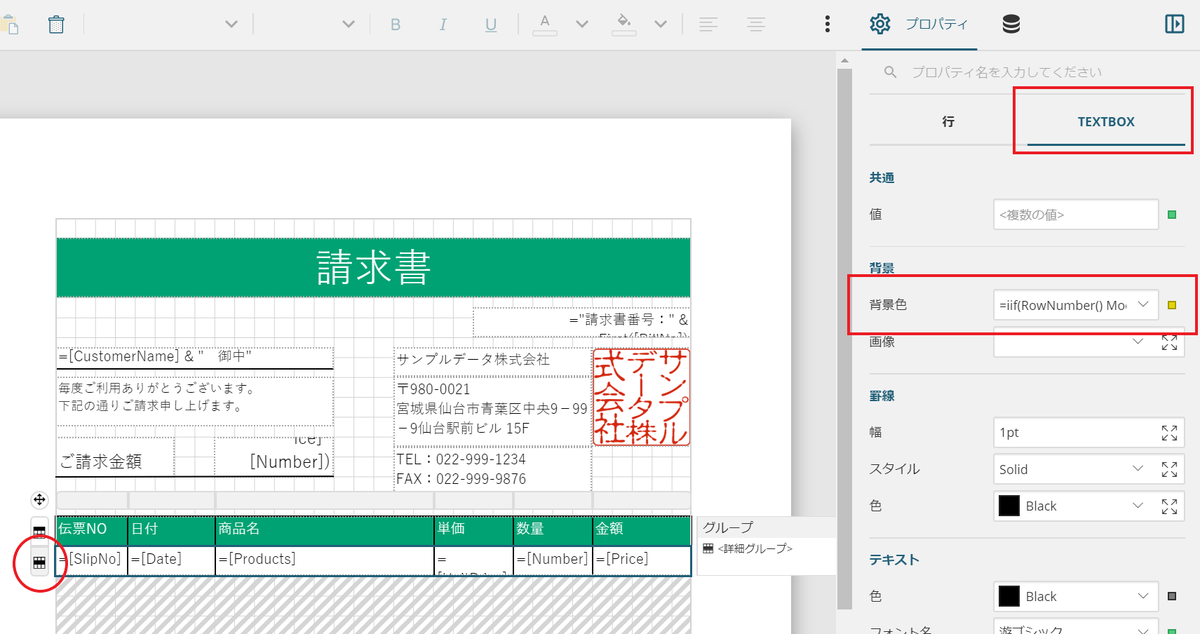Viewport: 1200px width, 634px height.
Task: Open the スタイル Solid dropdown
Action: (x=1138, y=469)
